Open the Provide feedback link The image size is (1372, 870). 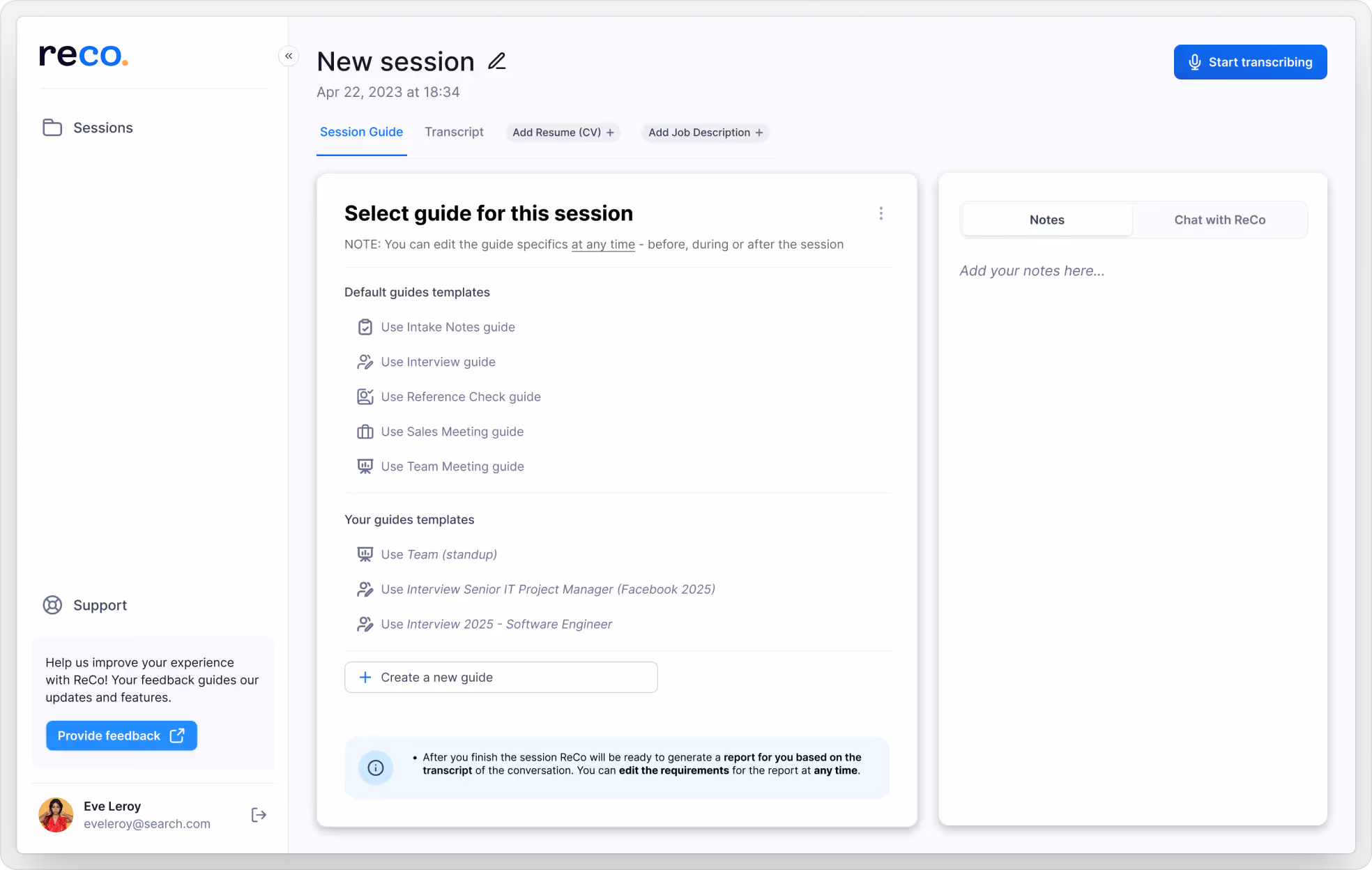point(121,735)
